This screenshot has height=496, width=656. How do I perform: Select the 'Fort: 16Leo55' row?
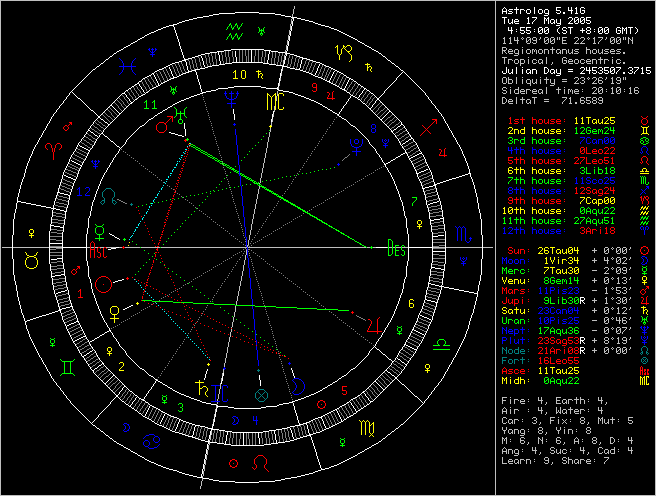[x=540, y=360]
